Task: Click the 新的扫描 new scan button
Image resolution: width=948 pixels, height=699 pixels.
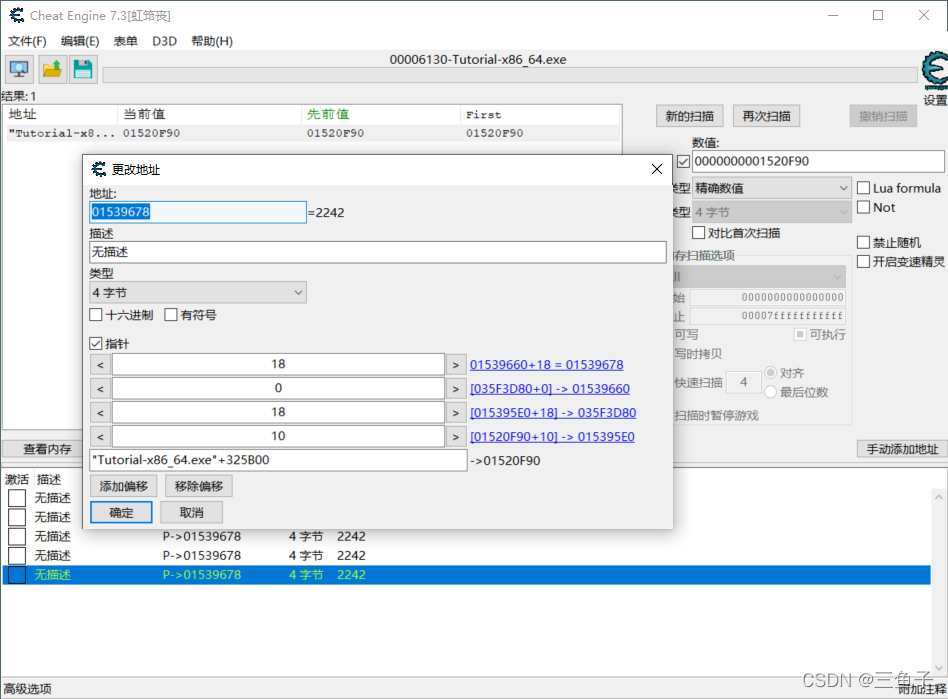Action: pos(689,116)
